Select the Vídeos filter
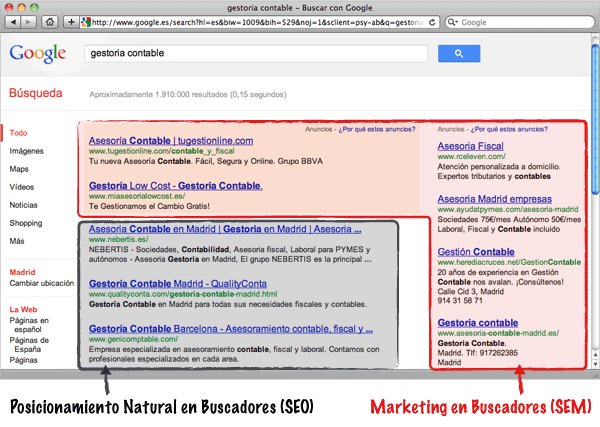Image resolution: width=600 pixels, height=427 pixels. tap(22, 187)
